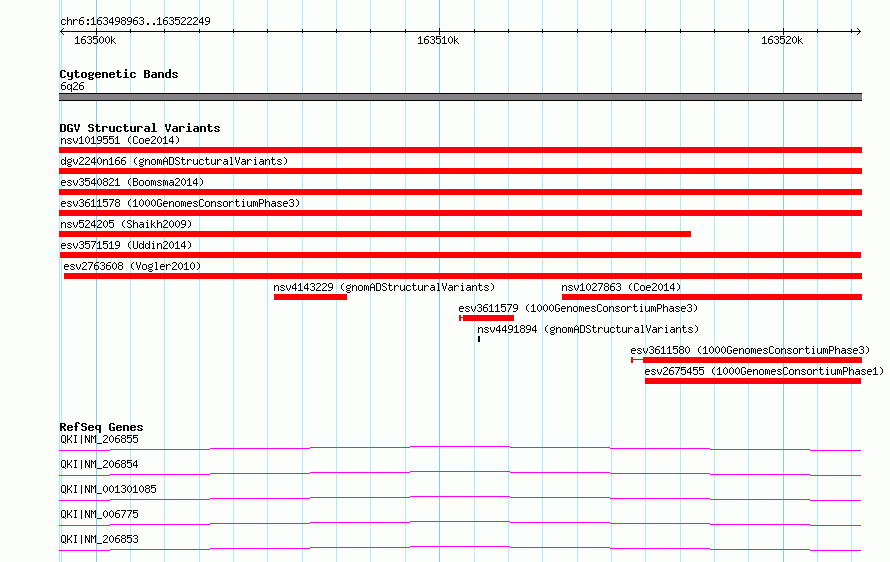Click the DGV Structural Variants track title
The width and height of the screenshot is (890, 562).
pos(140,128)
